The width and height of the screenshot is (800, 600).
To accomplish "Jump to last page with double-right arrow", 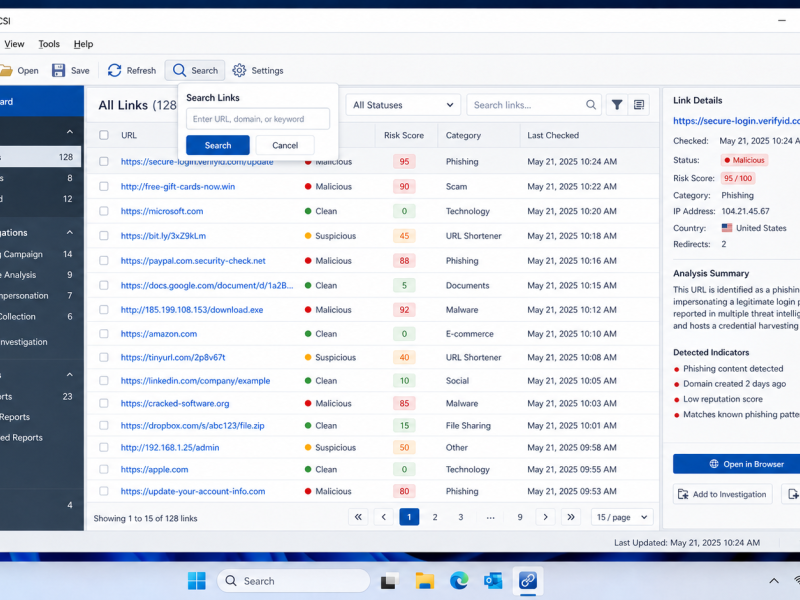I will pos(571,517).
